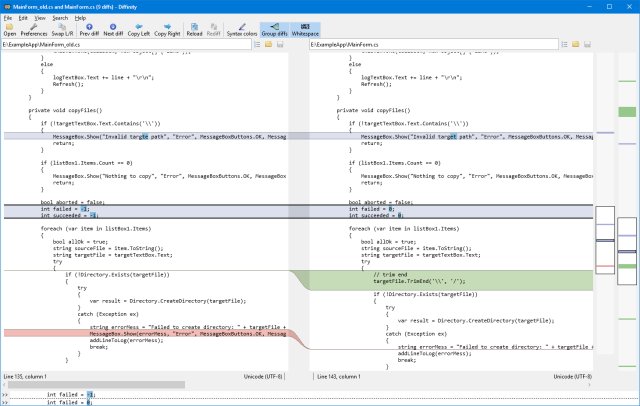
Task: Toggle the Group diffs option off
Action: pyautogui.click(x=274, y=30)
